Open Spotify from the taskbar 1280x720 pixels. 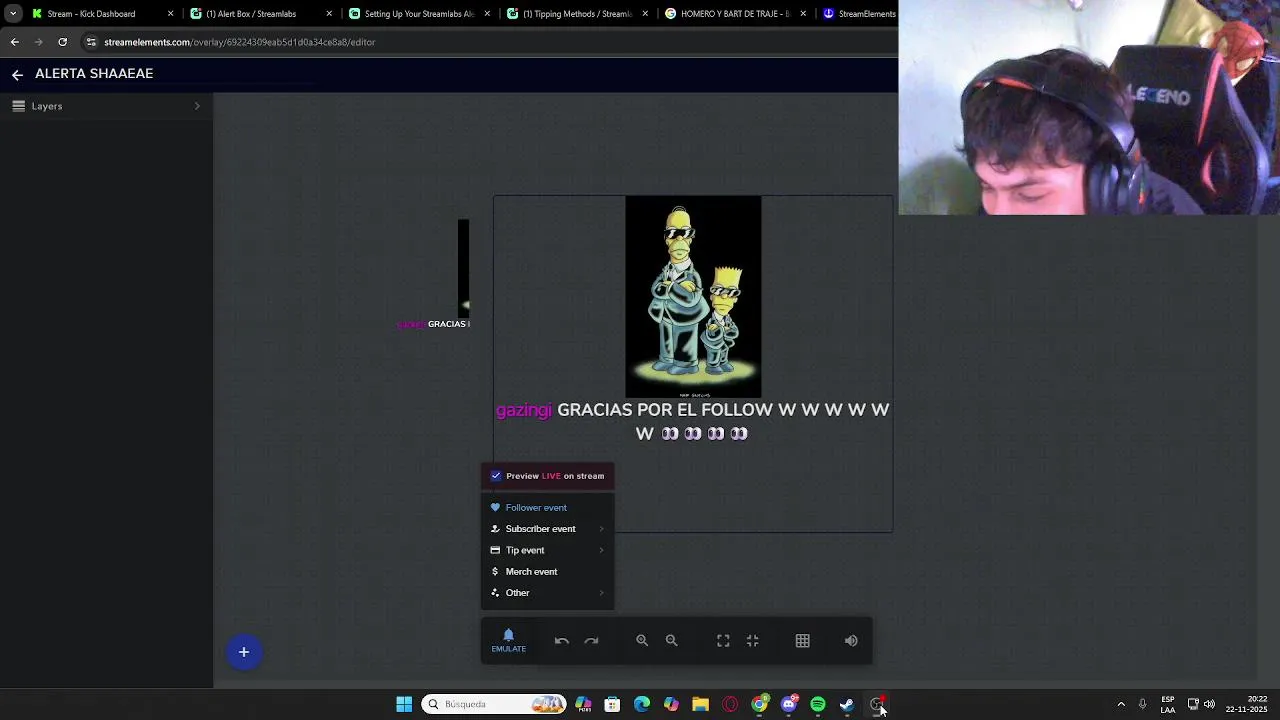(818, 704)
